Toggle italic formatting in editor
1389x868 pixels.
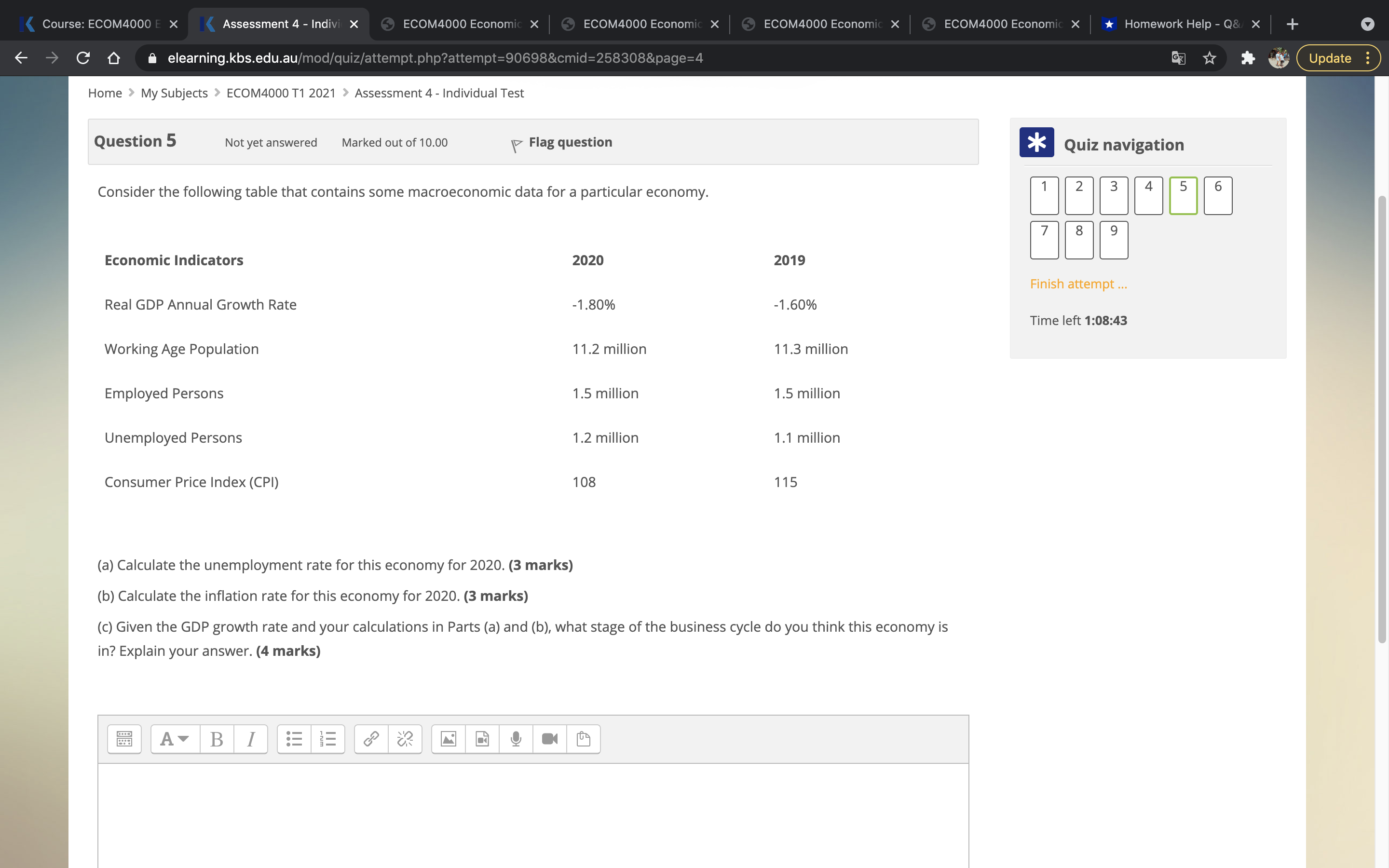pos(250,738)
